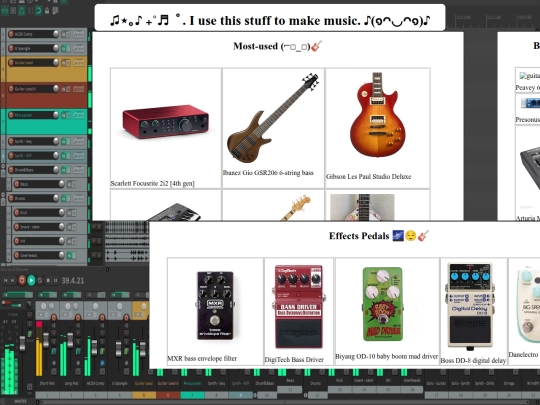Screen dimensions: 540x405
Task: Stop playback with the transport Stop button
Action: [x=48, y=280]
